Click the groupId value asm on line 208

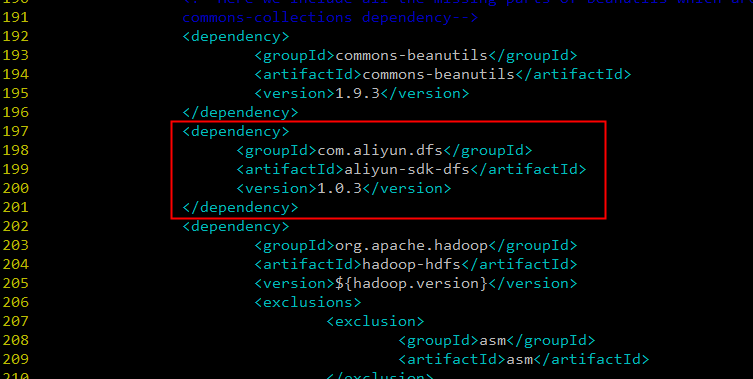492,341
